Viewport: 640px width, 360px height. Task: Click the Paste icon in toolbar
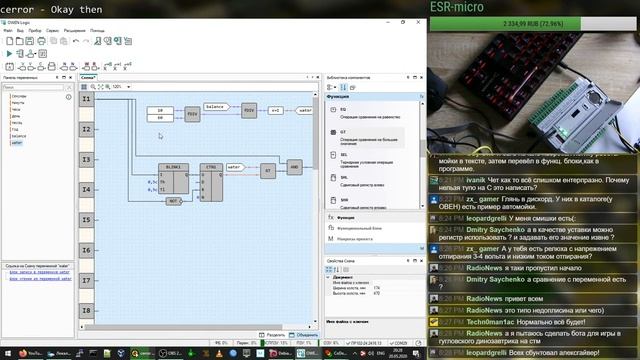pyautogui.click(x=64, y=41)
